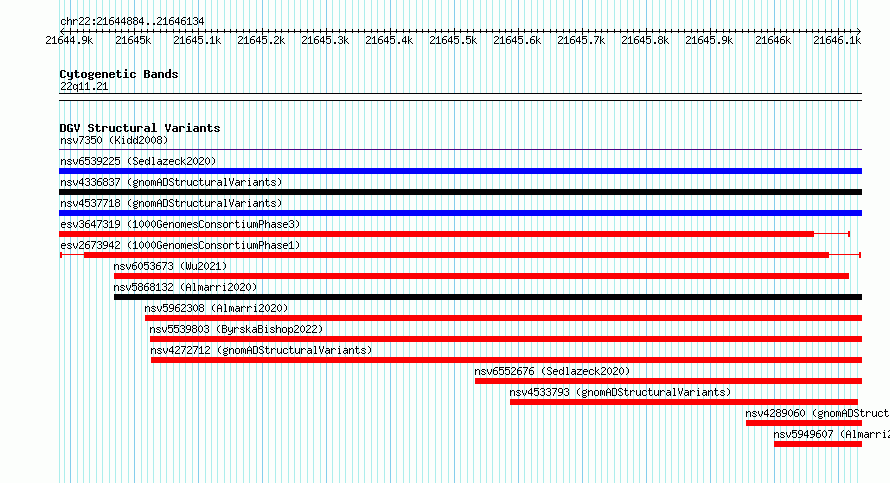Image resolution: width=890 pixels, height=483 pixels.
Task: Select the red nsv5539803 variant bar
Action: click(x=506, y=339)
